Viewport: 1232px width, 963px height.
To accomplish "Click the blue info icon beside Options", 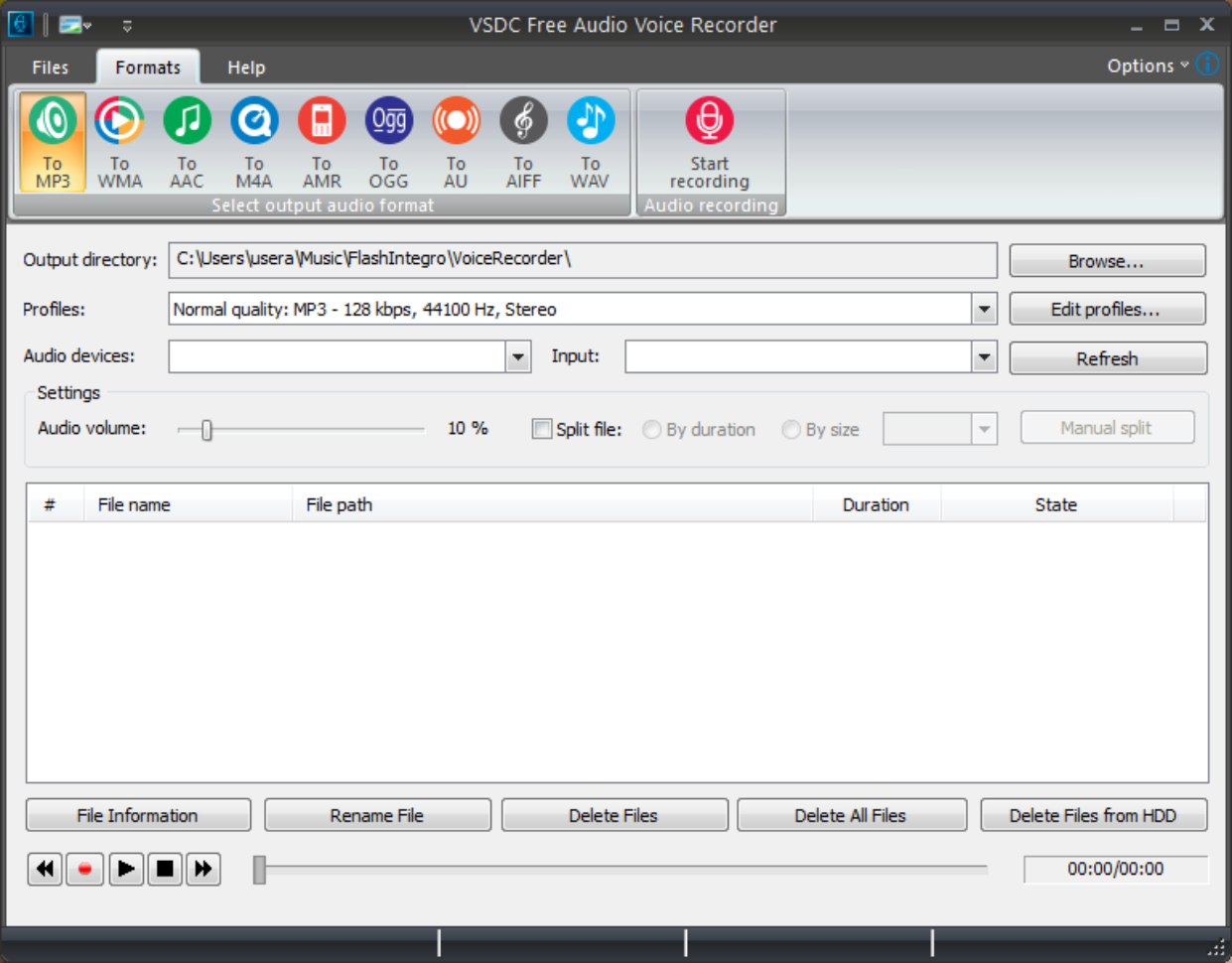I will coord(1208,65).
